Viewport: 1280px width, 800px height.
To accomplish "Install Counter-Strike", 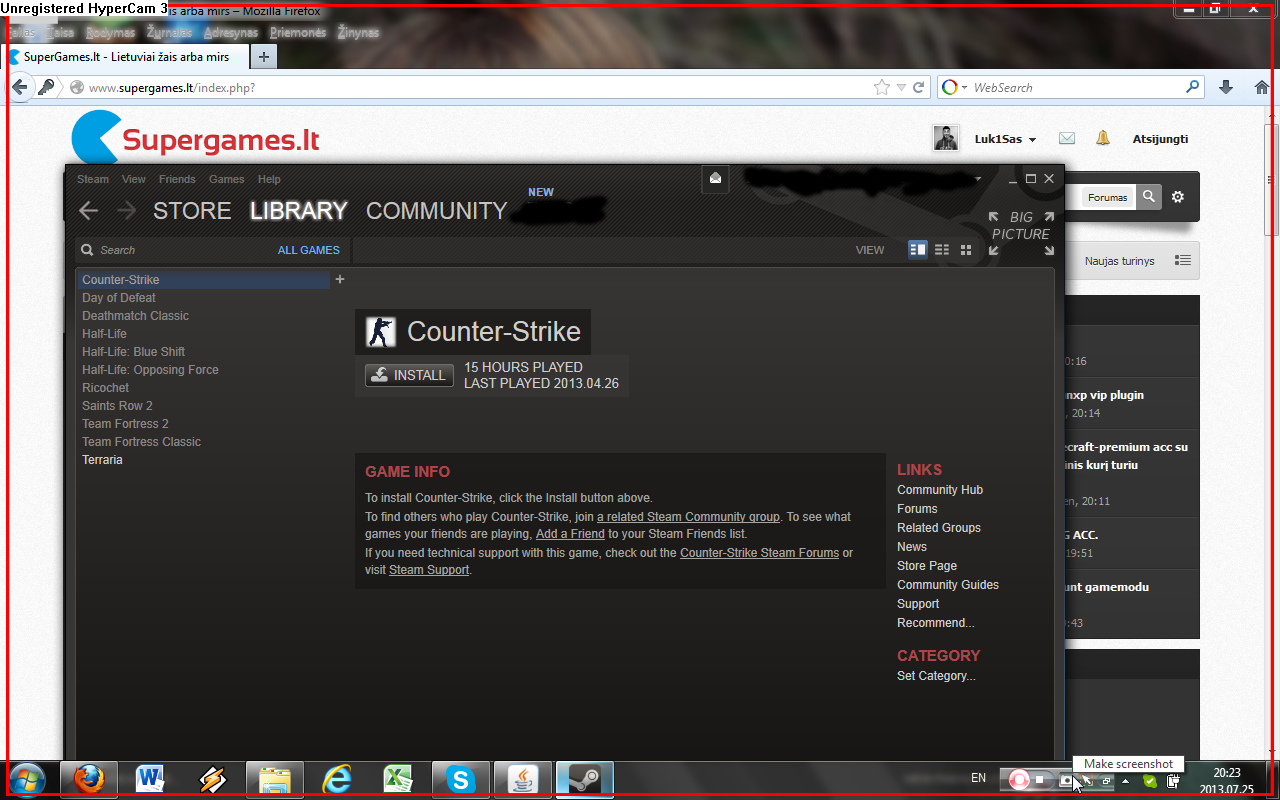I will pyautogui.click(x=409, y=375).
